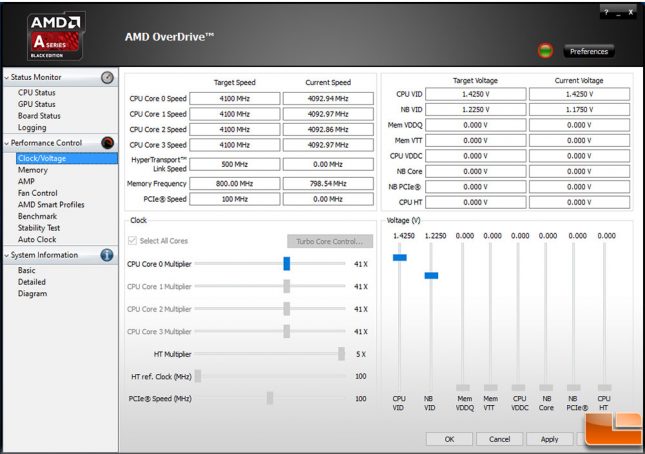Click the CPU Core 1 Multiplier slider handle
This screenshot has width=645, height=454.
pyautogui.click(x=287, y=286)
